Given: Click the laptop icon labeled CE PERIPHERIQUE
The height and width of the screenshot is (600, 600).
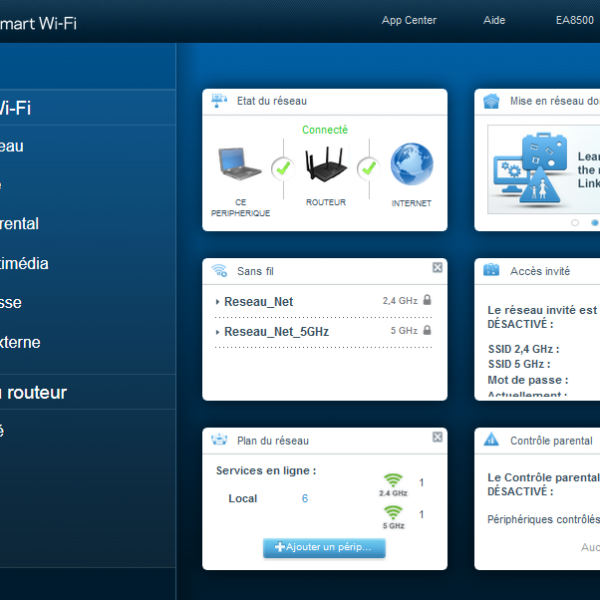Looking at the screenshot, I should (239, 167).
